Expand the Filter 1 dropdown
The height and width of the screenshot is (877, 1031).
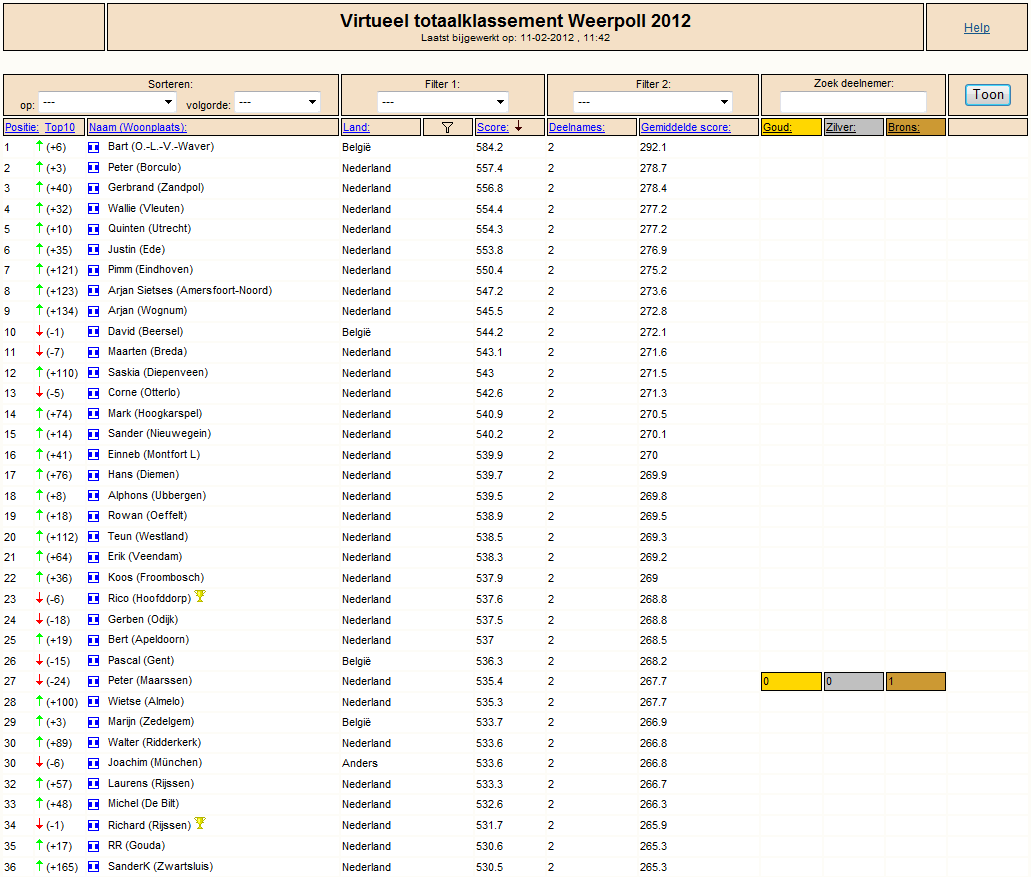coord(443,102)
